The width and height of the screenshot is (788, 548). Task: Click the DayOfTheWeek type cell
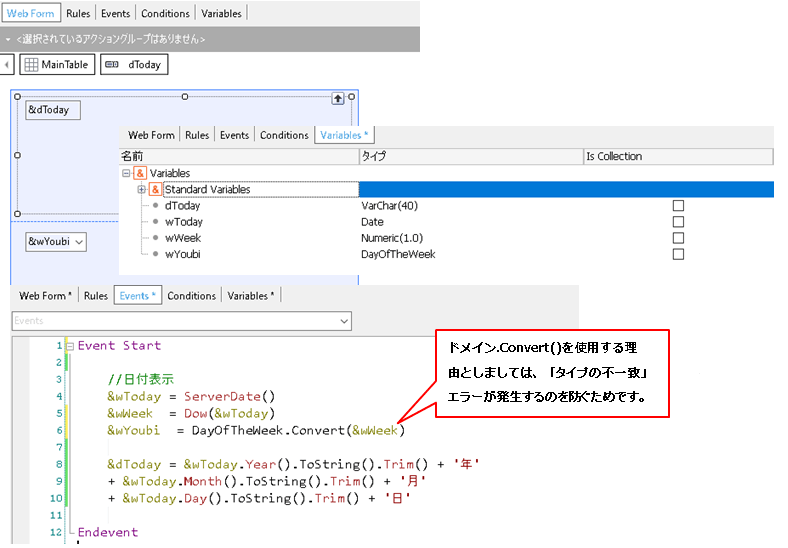[398, 254]
